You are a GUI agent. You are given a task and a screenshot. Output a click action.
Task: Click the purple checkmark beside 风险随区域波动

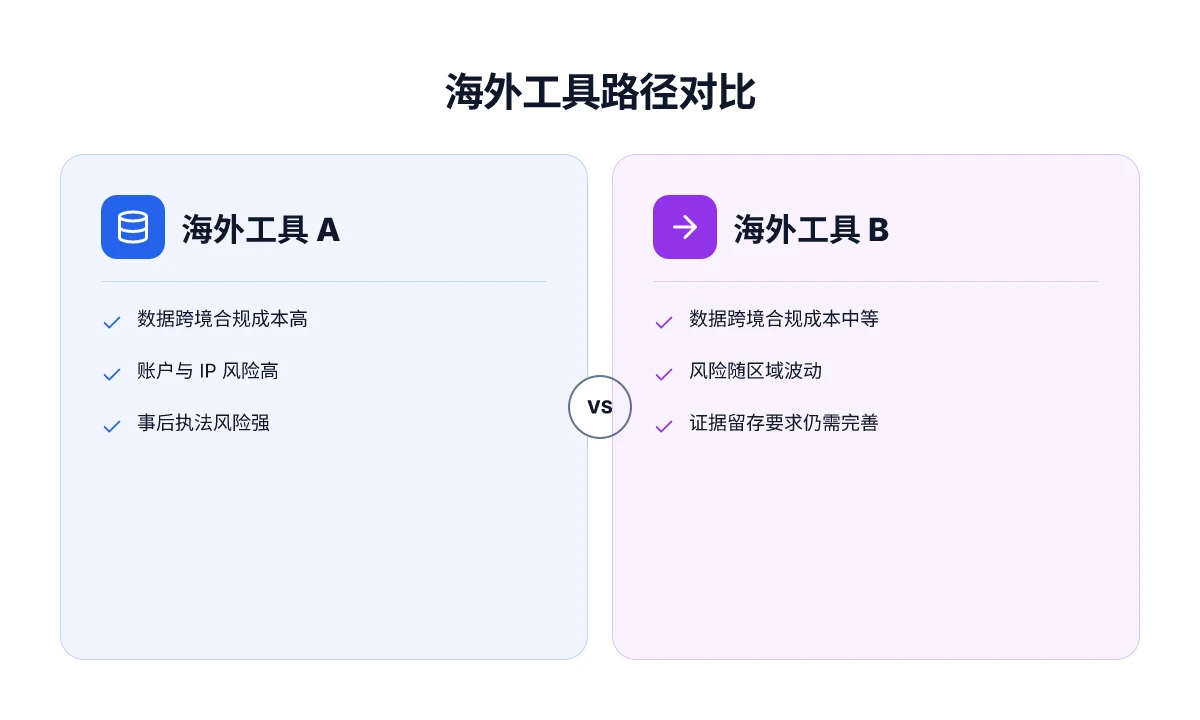[x=663, y=374]
